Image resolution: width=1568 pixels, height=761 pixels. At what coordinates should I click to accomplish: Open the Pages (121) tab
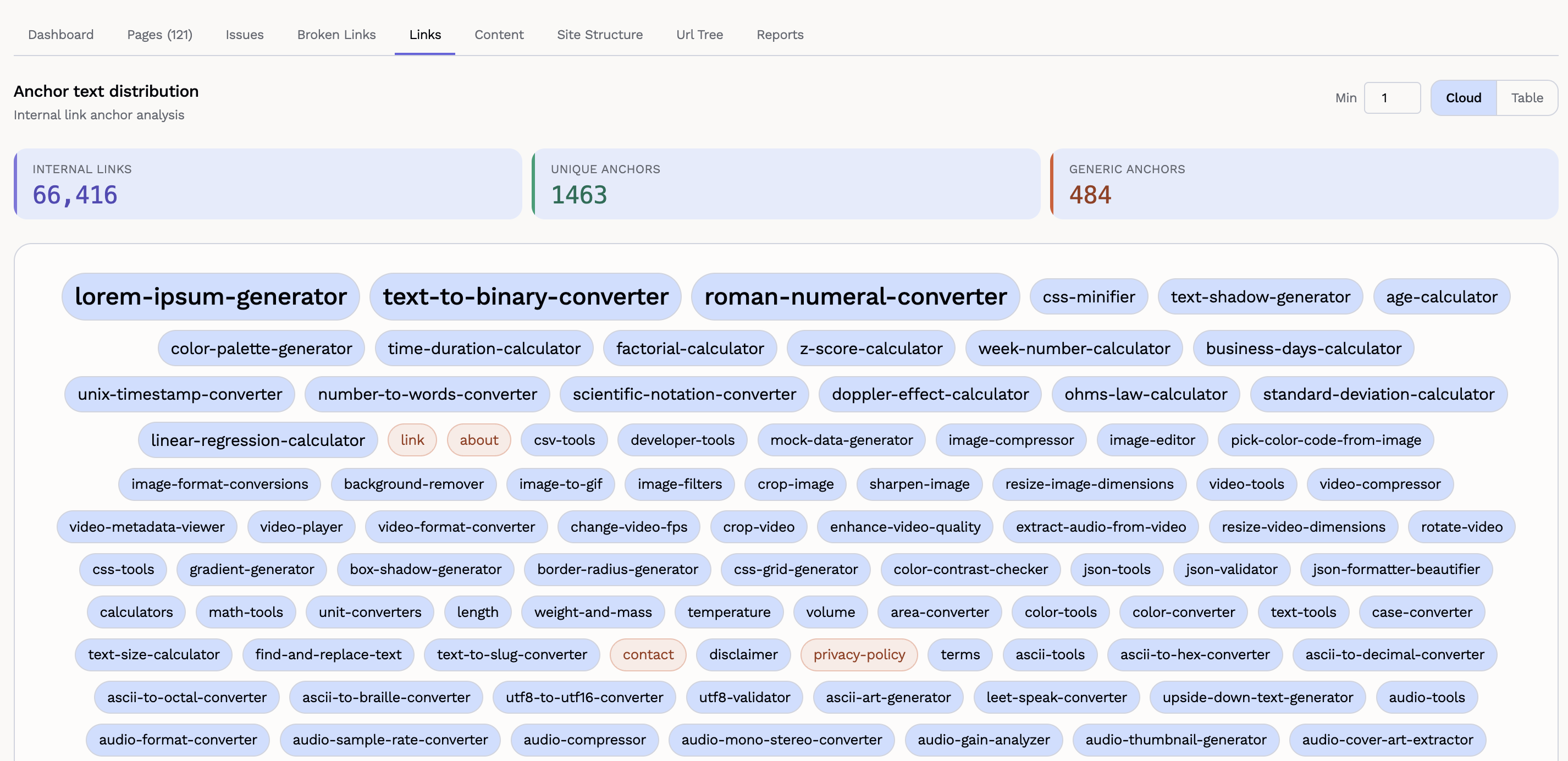[159, 35]
